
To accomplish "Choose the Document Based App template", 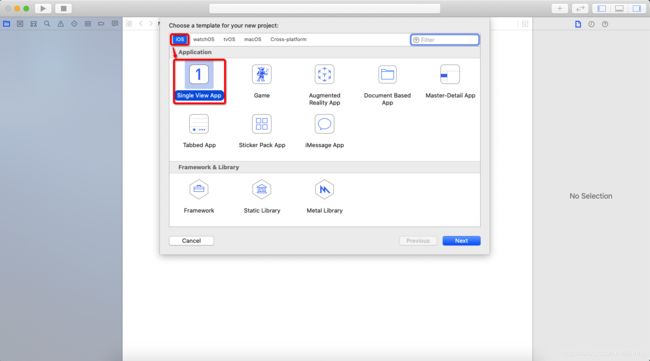I will pos(387,85).
